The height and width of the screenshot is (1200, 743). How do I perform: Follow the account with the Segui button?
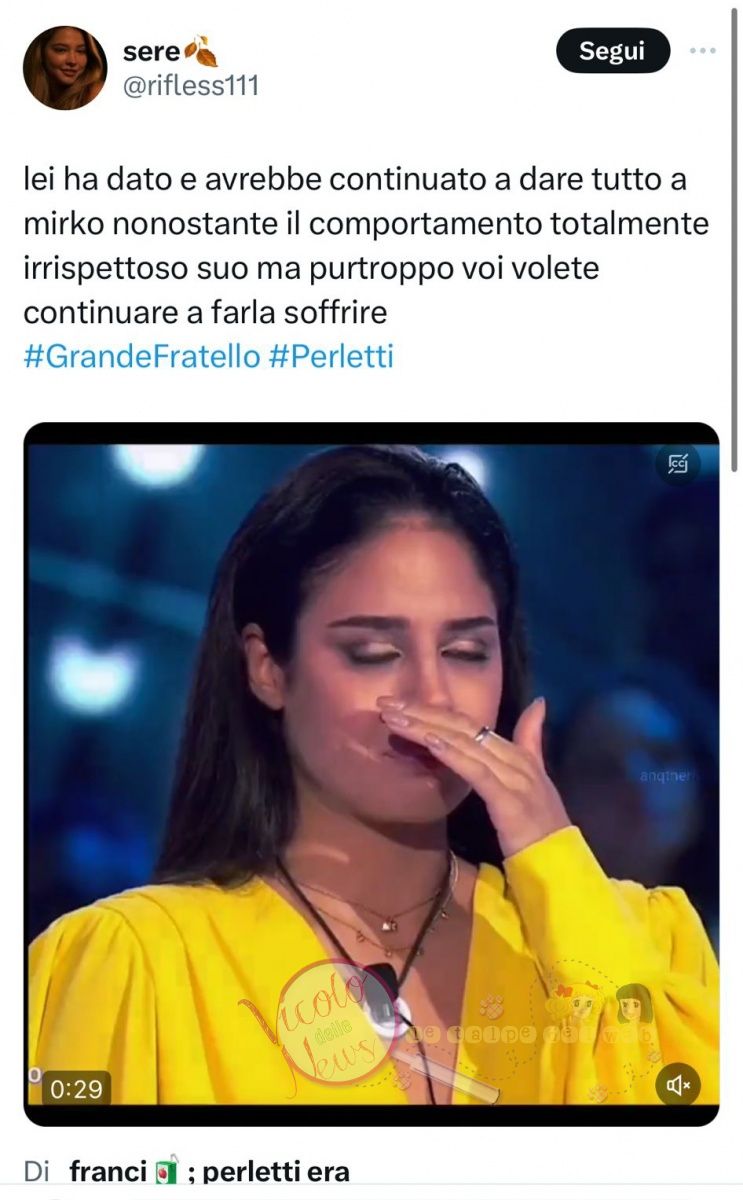point(612,50)
